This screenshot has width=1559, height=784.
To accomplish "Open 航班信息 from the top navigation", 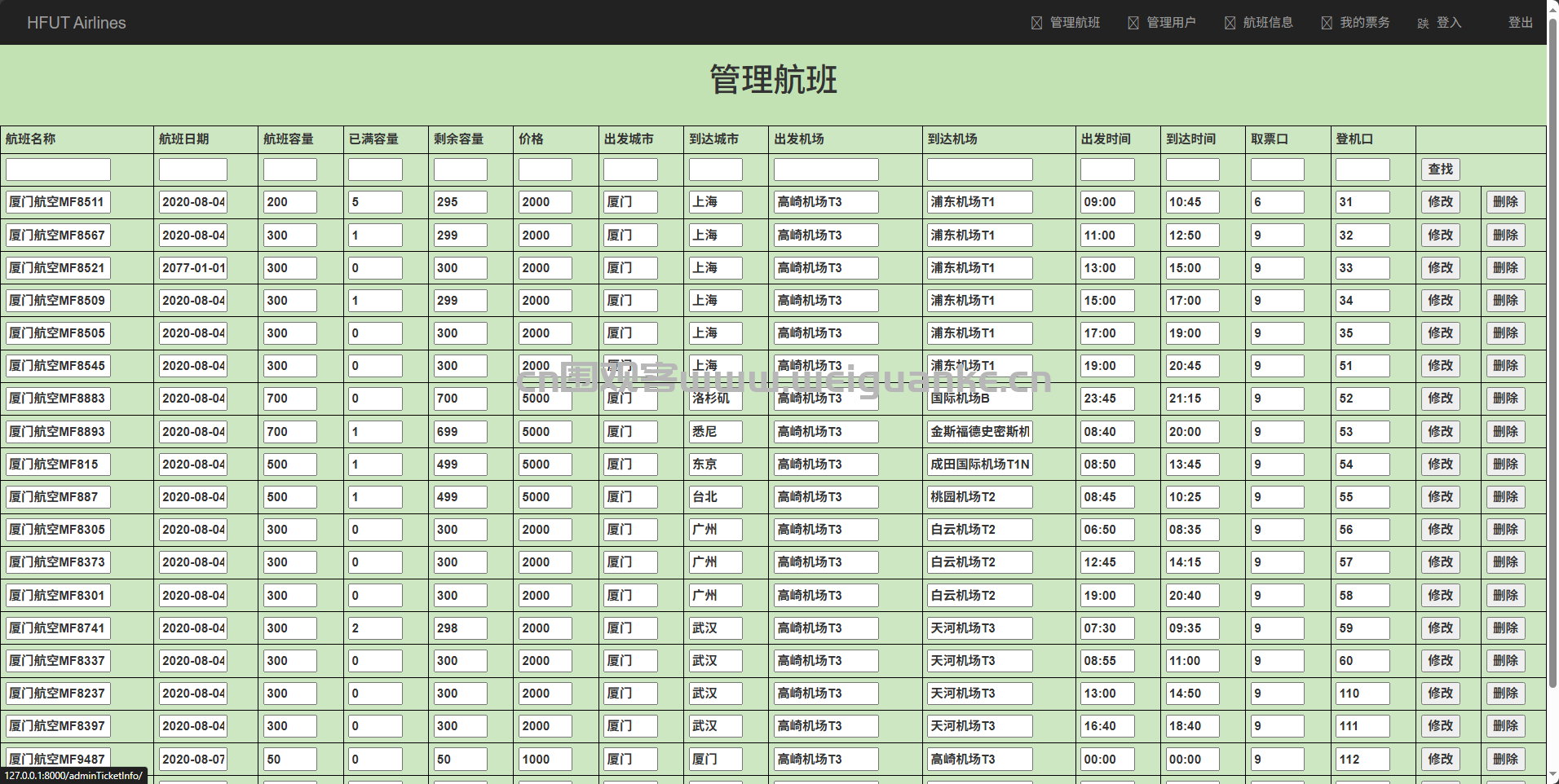I will coord(1267,23).
